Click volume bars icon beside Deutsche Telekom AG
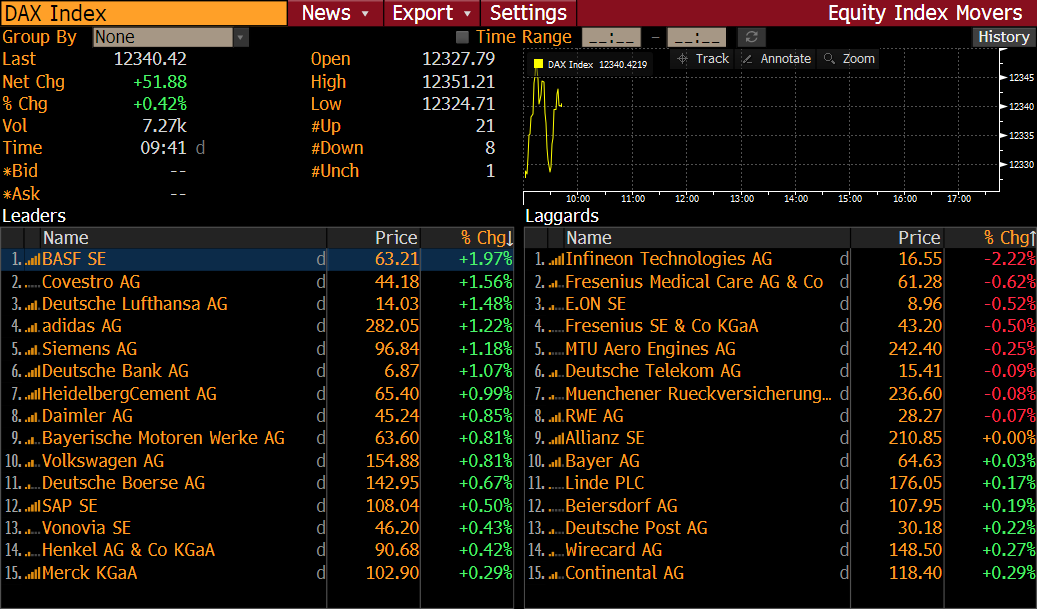 (x=556, y=372)
